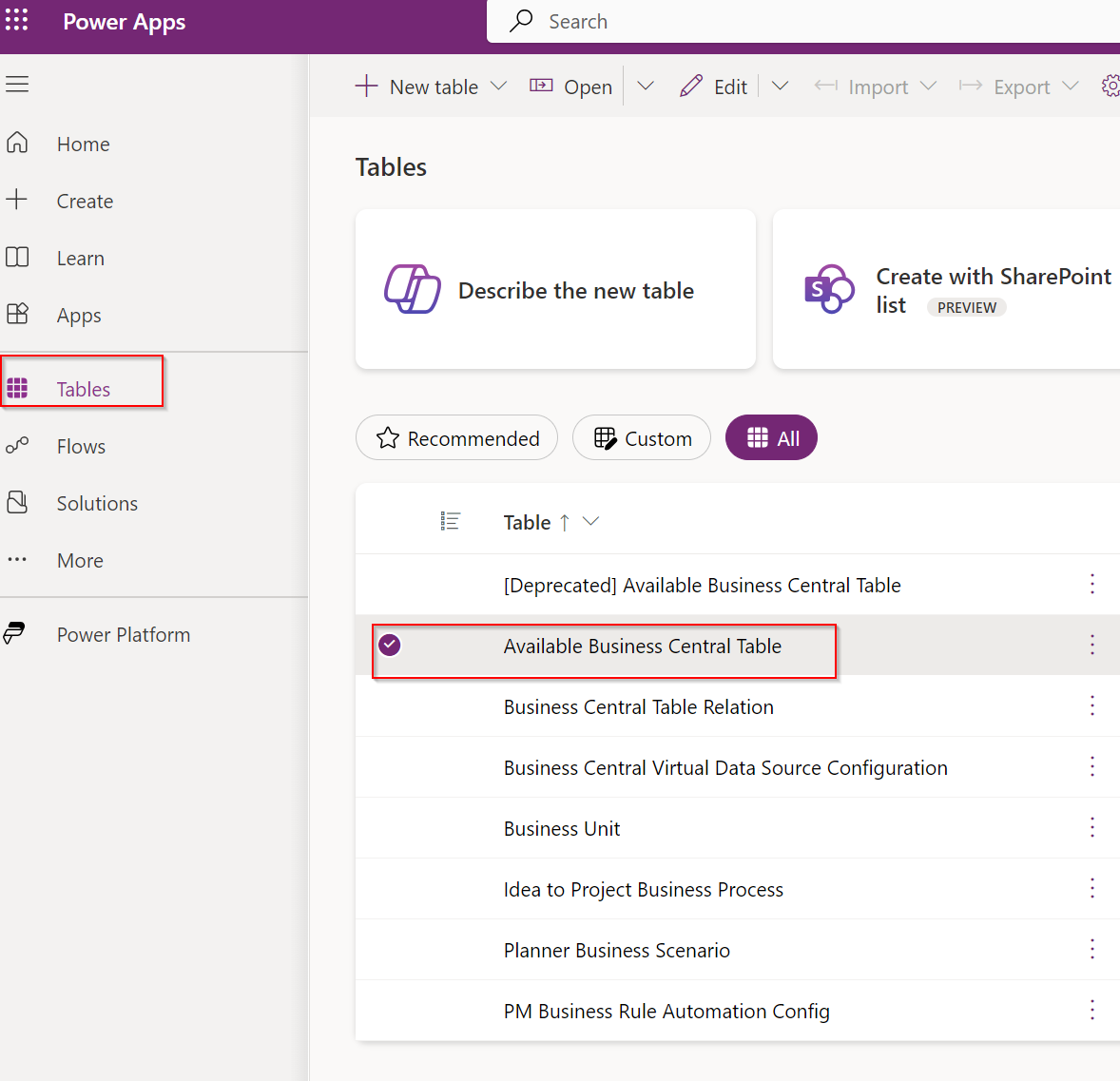Click the list view icon above the table column
The height and width of the screenshot is (1081, 1120).
450,520
